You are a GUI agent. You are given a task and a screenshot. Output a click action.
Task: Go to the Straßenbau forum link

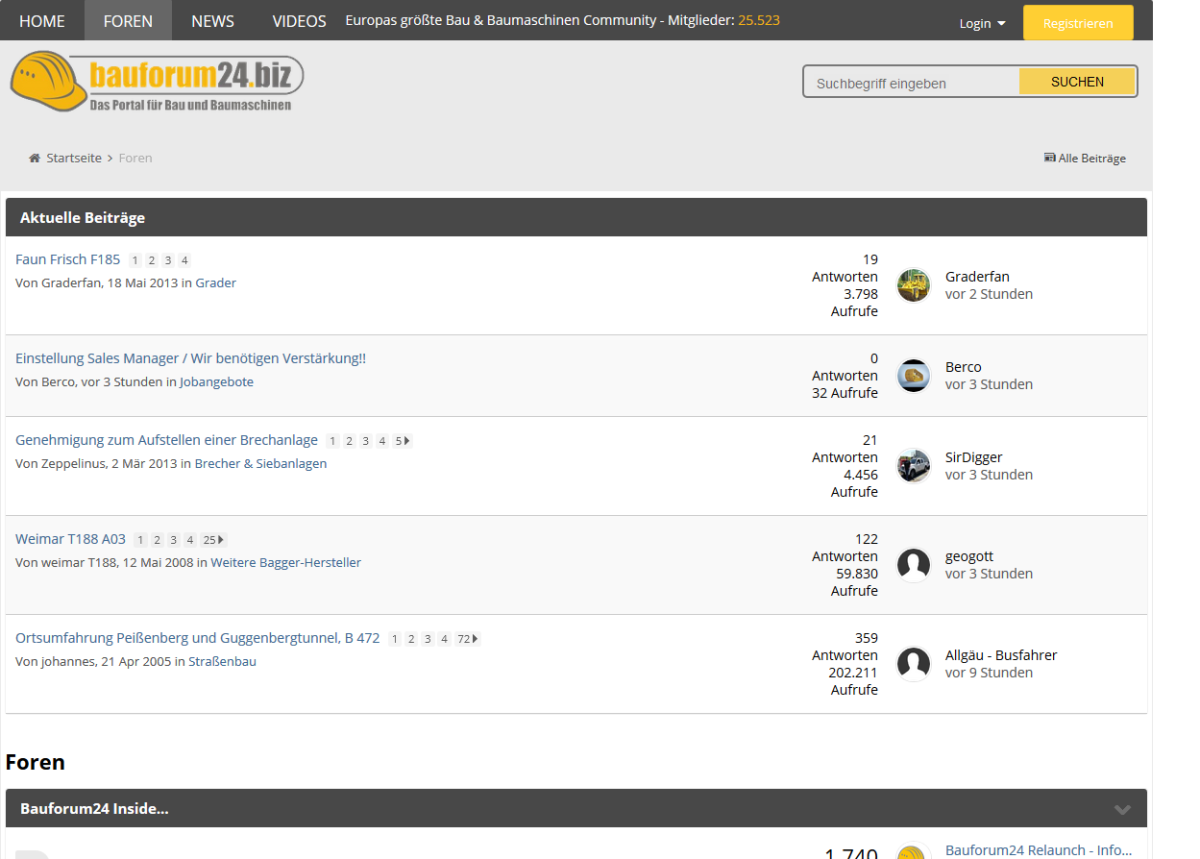pyautogui.click(x=223, y=662)
